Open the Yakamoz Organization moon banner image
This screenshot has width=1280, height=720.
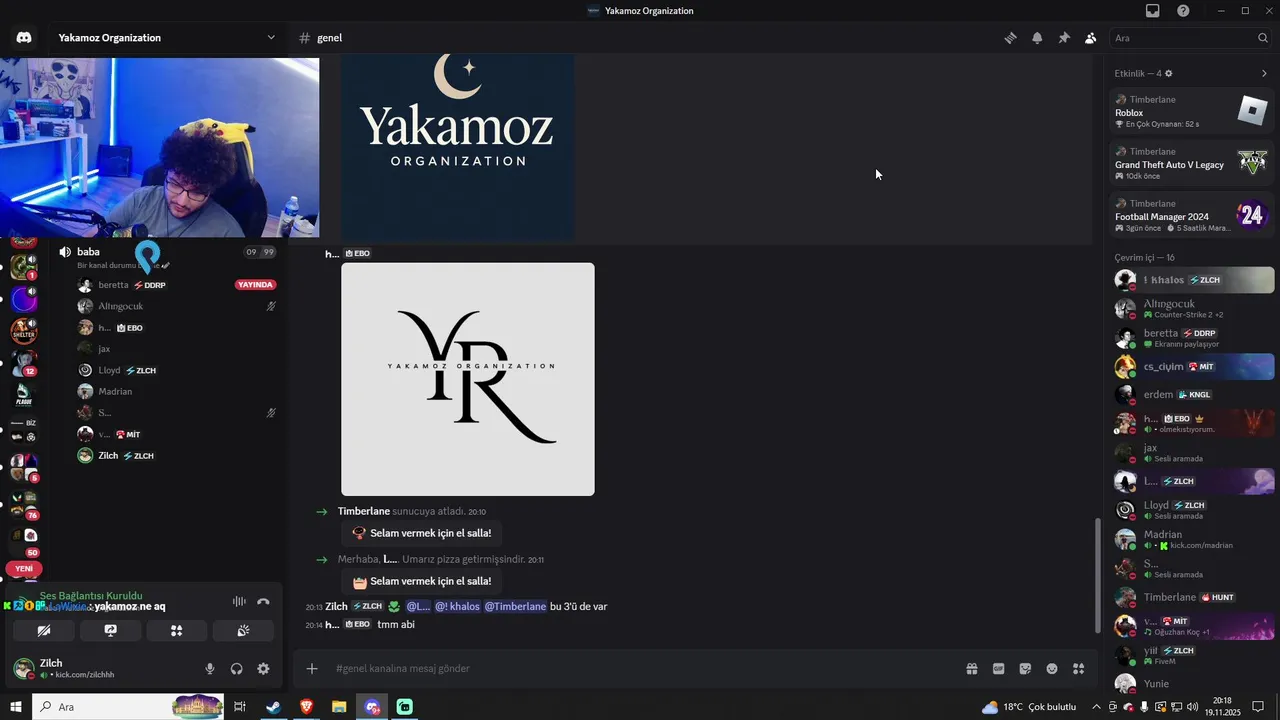[x=458, y=148]
